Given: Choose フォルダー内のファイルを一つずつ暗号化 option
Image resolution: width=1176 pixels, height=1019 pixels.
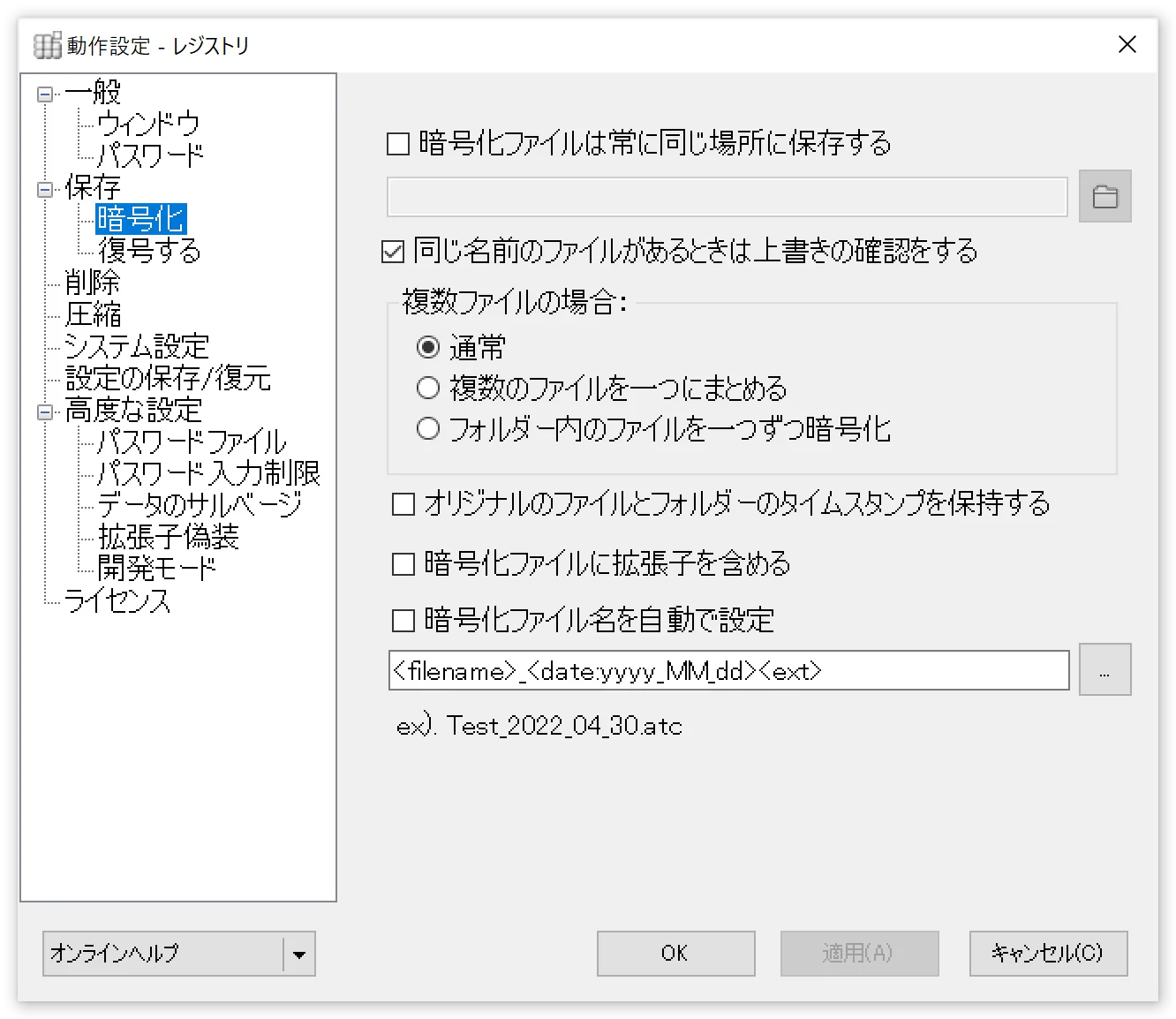Looking at the screenshot, I should click(428, 429).
